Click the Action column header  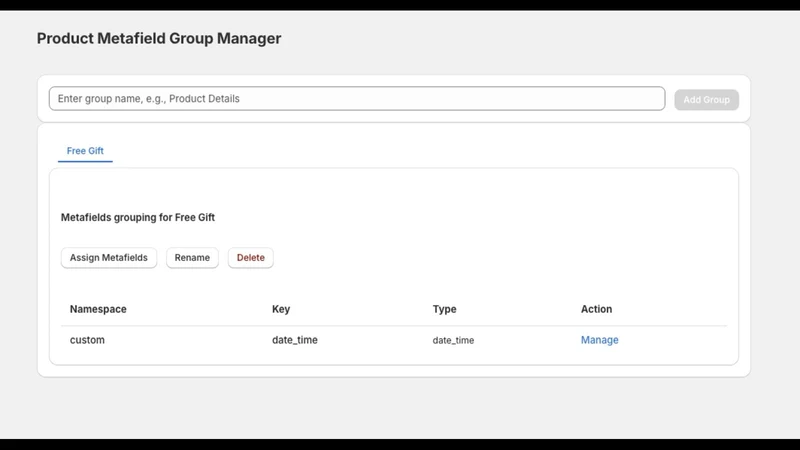596,309
